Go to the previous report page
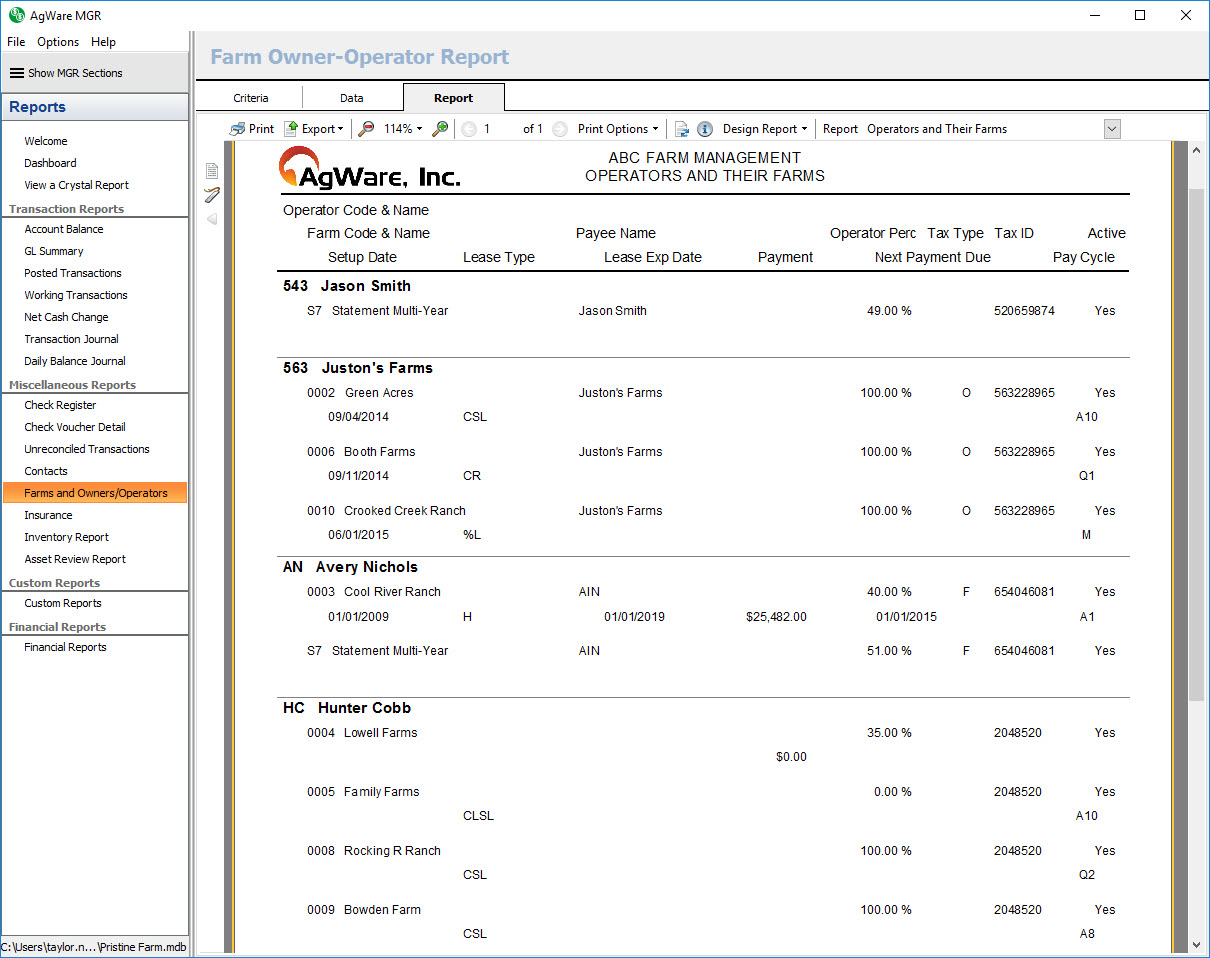This screenshot has width=1210, height=958. 469,129
